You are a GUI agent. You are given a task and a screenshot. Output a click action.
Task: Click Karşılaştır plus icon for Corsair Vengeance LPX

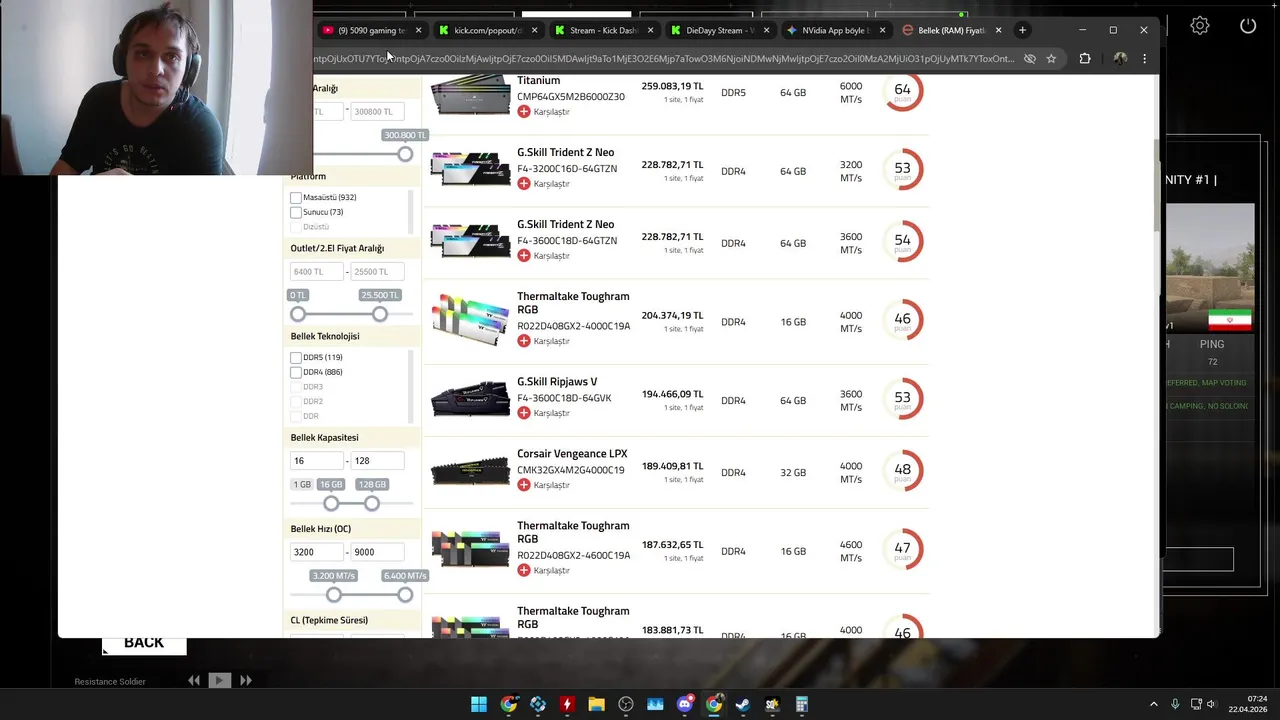[524, 485]
